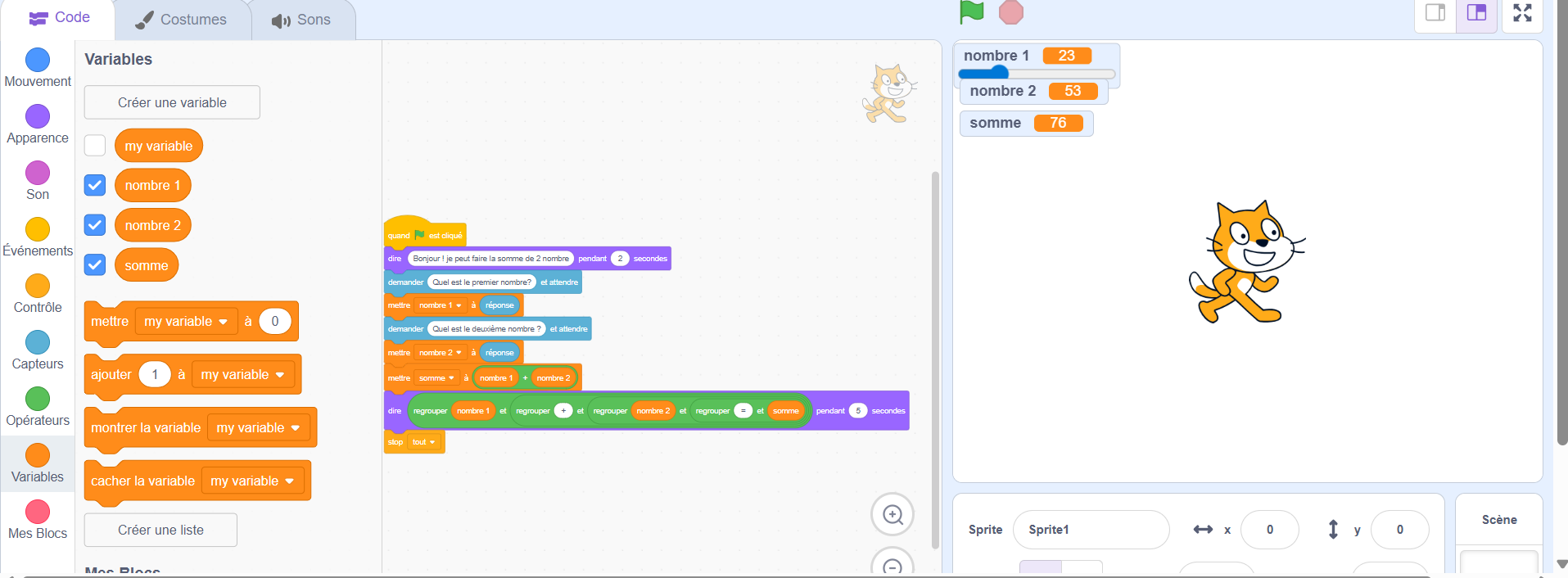The height and width of the screenshot is (578, 1568).
Task: Uncheck the 'somme' variable checkbox
Action: (95, 265)
